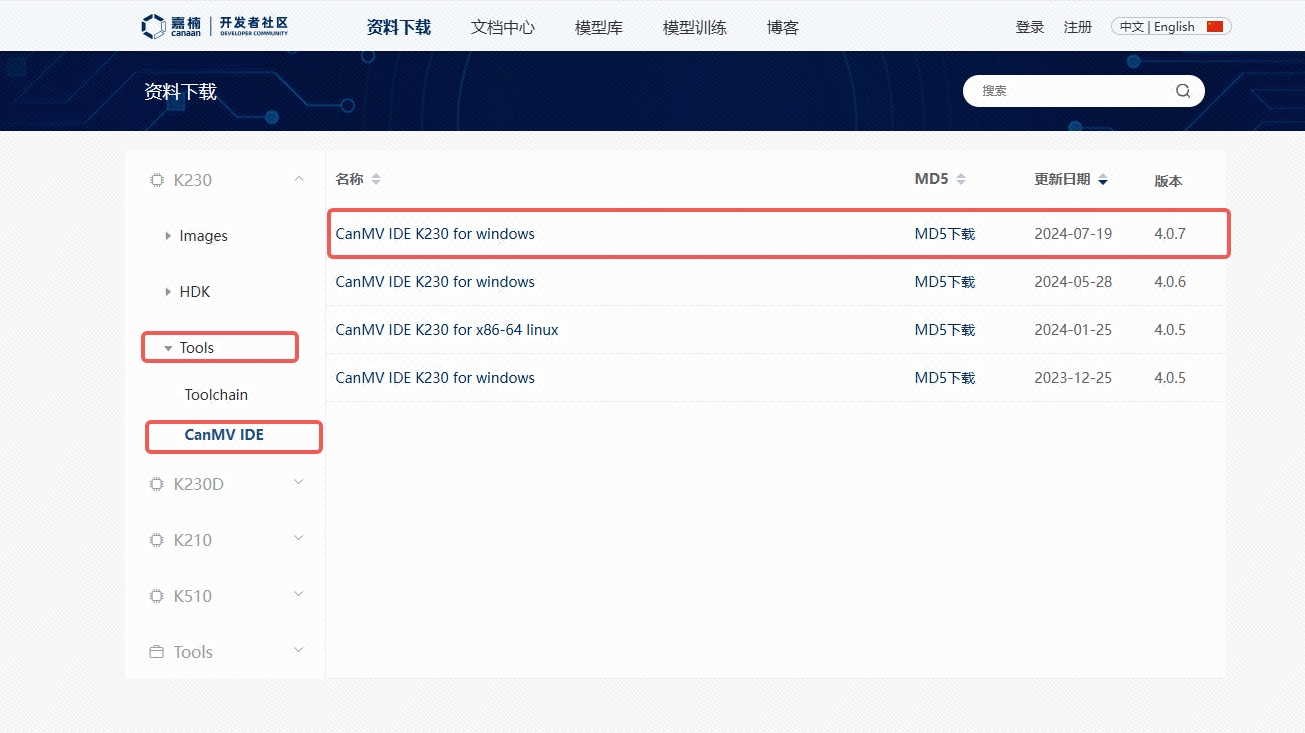
Task: Click MD5下载 for 2023-12-25 row
Action: point(945,378)
